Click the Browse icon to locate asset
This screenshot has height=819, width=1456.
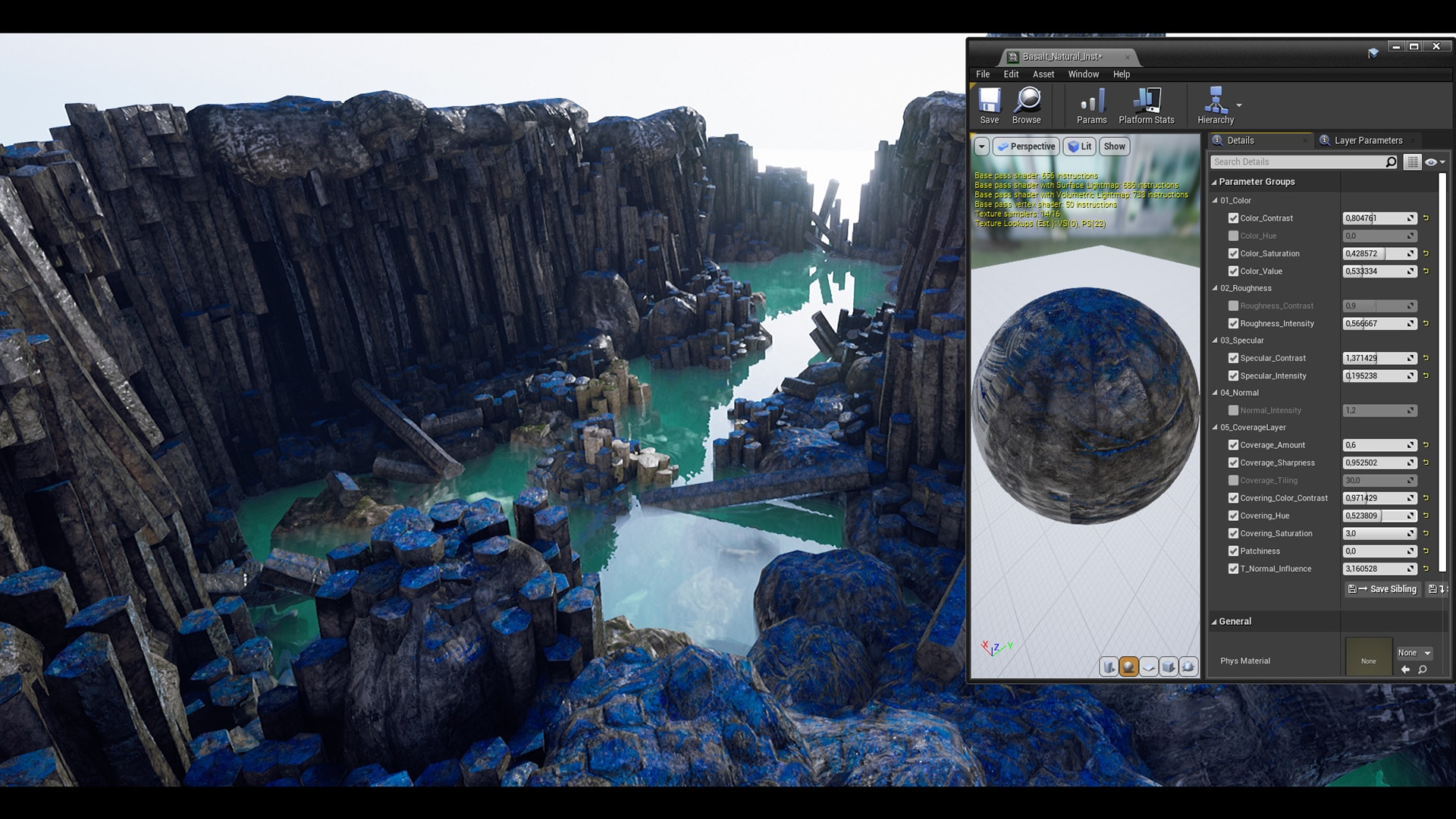click(x=1028, y=105)
